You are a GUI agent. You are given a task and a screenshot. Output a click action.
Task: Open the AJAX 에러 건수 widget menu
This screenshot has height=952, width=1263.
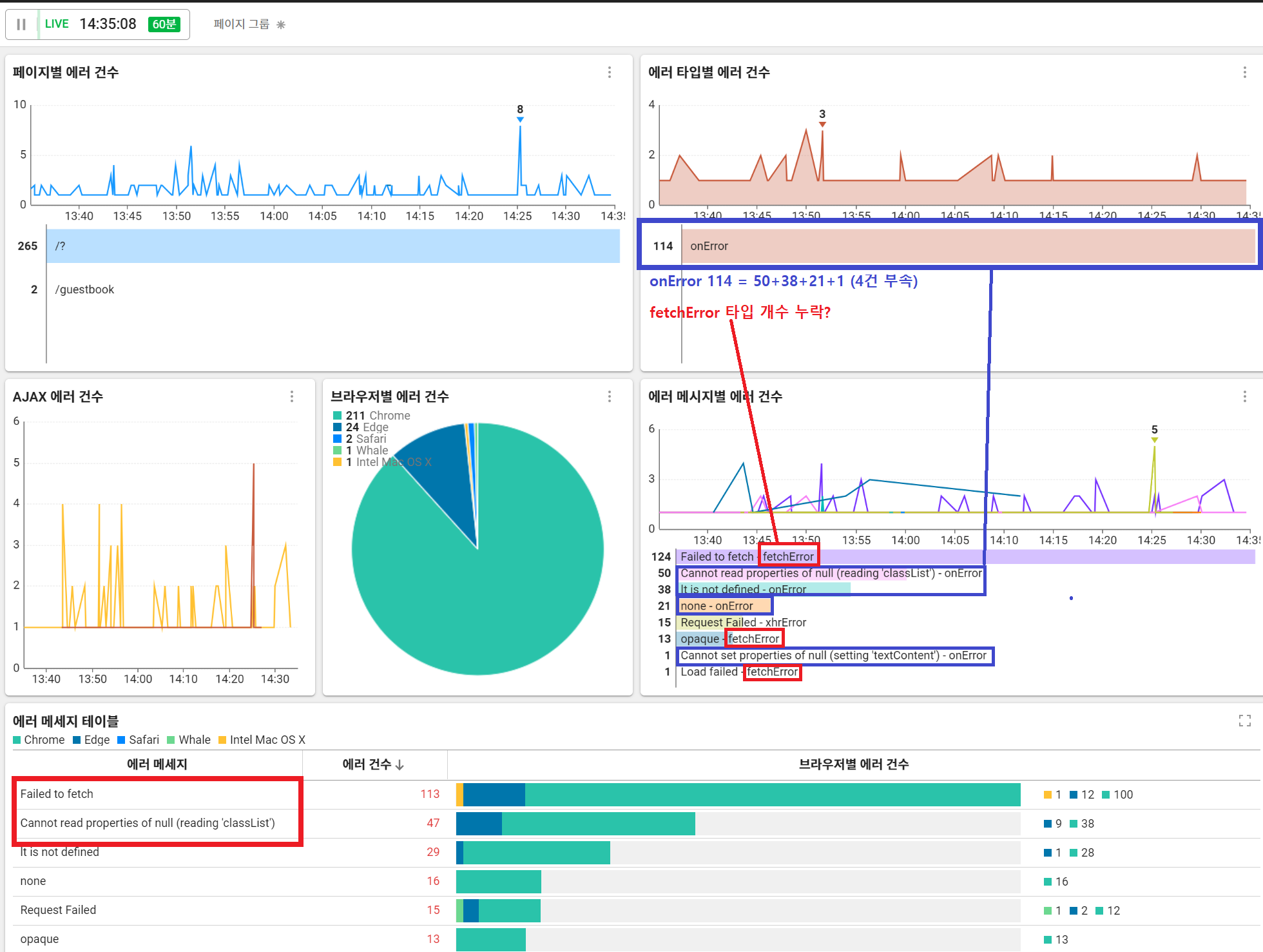(x=292, y=396)
